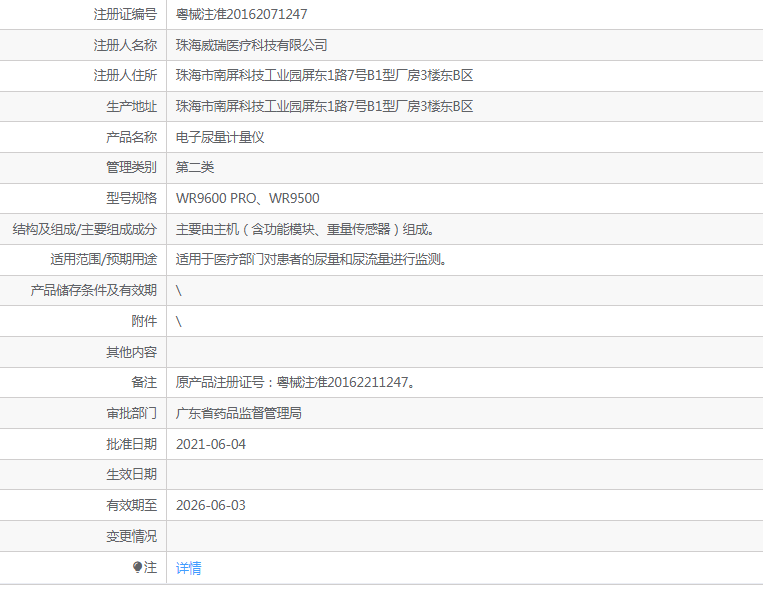This screenshot has width=763, height=594.
Task: Click management category value 第二类
Action: (195, 167)
